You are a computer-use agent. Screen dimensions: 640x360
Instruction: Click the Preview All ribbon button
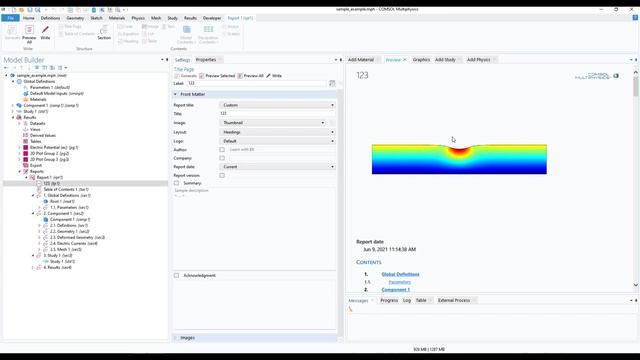pos(29,34)
